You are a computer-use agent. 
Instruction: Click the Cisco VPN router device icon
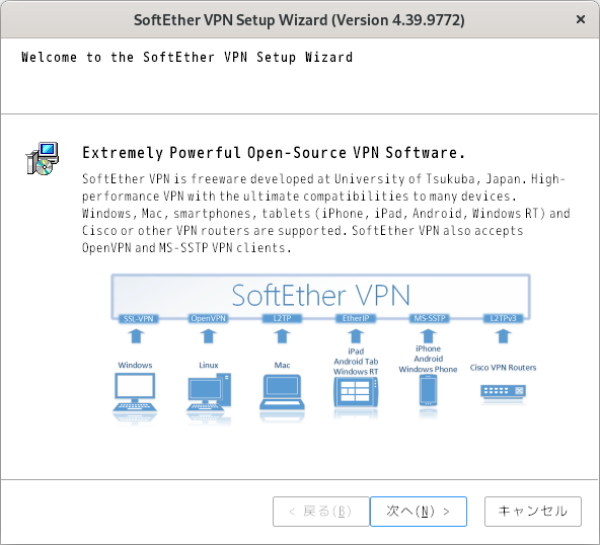(503, 392)
